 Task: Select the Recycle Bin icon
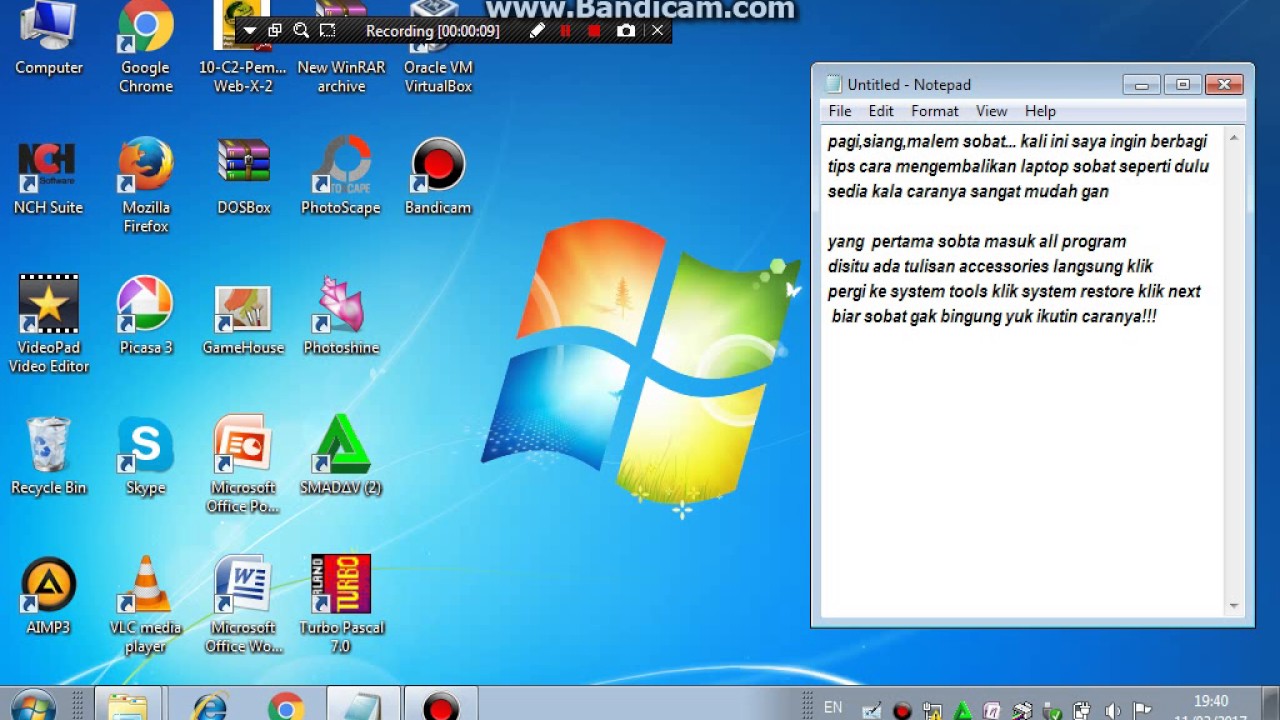point(49,457)
